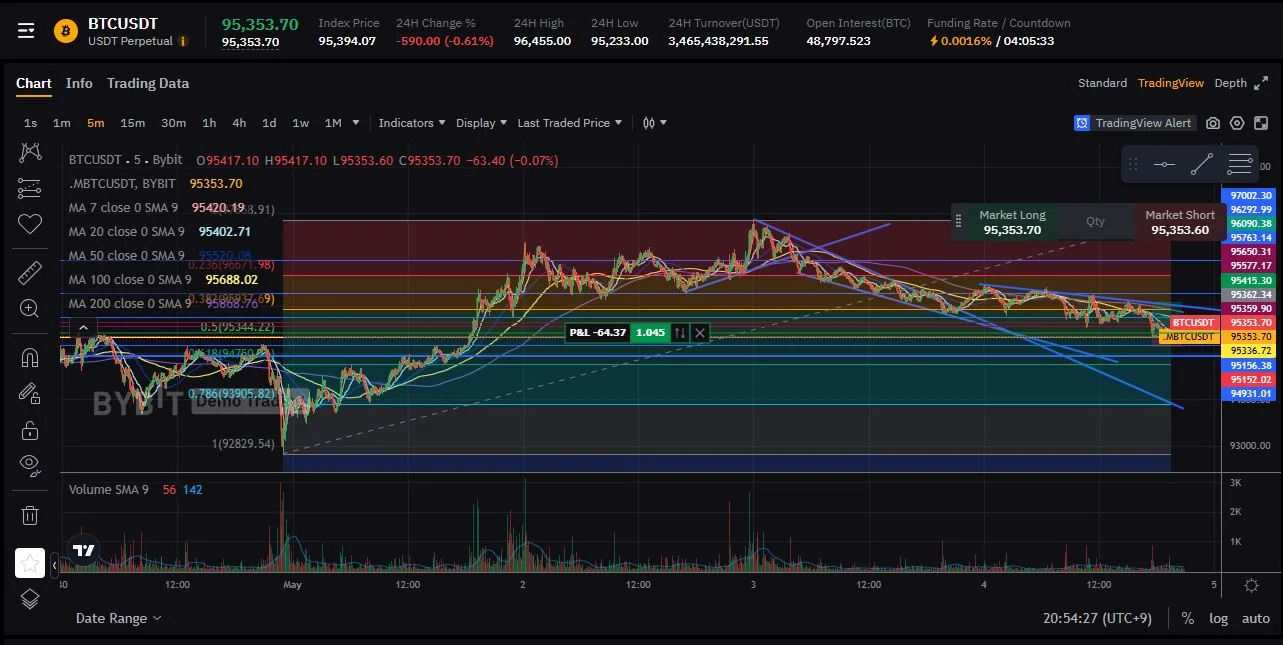Activate the zoom in tool
The width and height of the screenshot is (1283, 645).
point(29,309)
